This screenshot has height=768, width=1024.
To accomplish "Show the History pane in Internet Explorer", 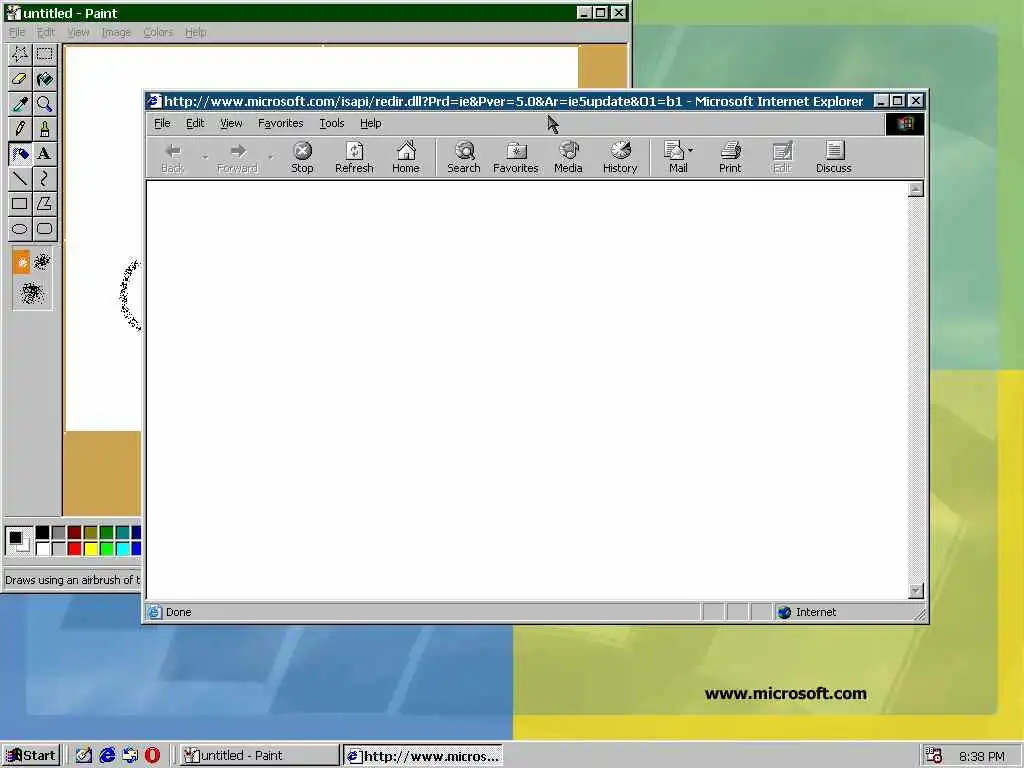I will pyautogui.click(x=620, y=157).
